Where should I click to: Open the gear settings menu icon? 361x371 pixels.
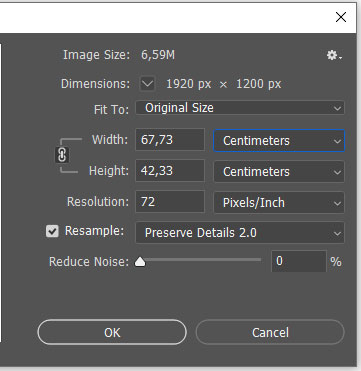click(334, 55)
